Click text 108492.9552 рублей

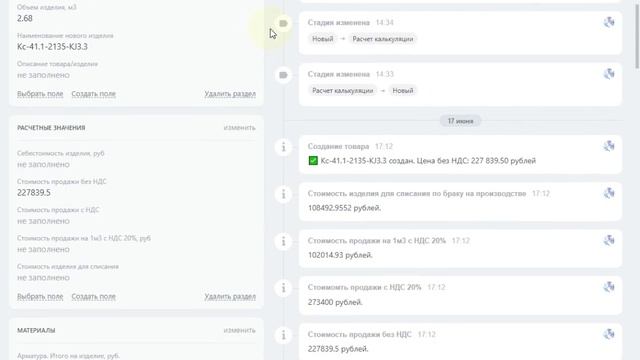344,208
